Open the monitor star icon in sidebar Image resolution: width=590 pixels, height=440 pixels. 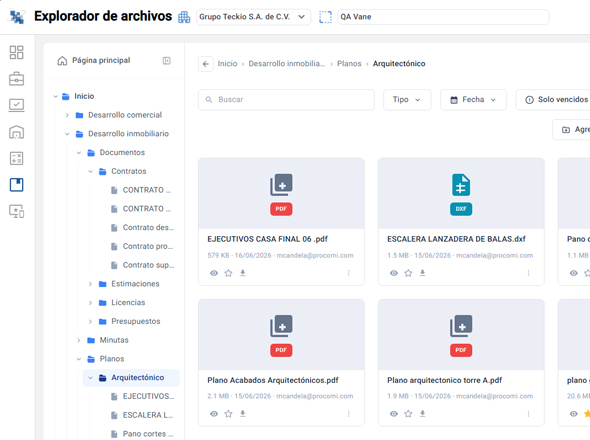coord(16,212)
